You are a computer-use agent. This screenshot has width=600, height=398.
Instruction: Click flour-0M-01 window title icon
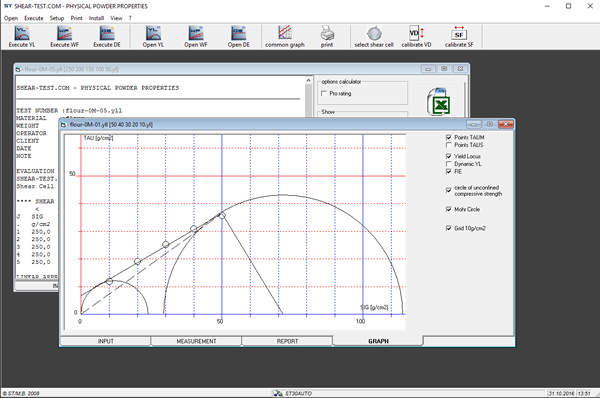[x=64, y=124]
